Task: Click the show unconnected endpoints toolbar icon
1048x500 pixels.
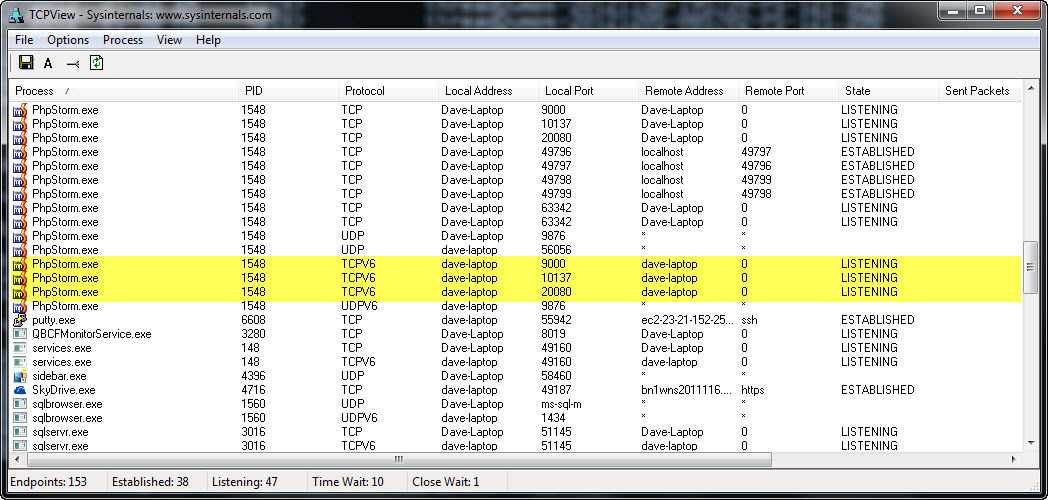Action: point(73,64)
